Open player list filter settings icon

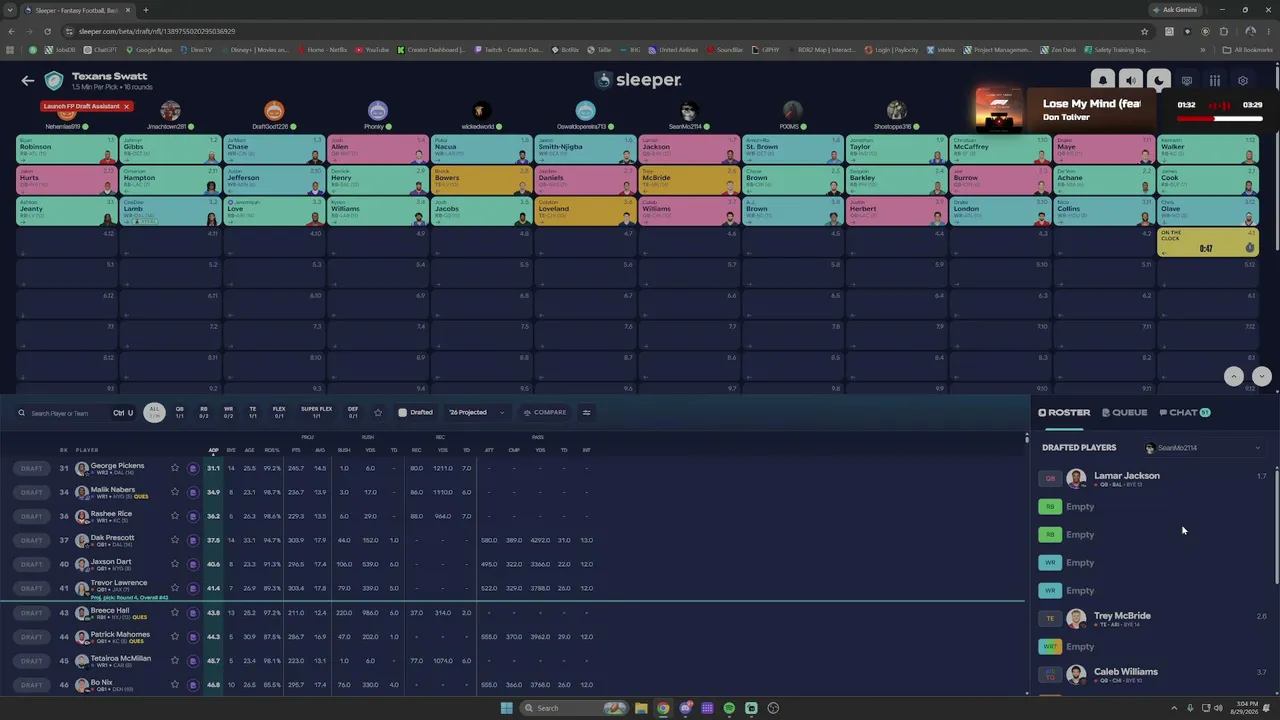[587, 412]
